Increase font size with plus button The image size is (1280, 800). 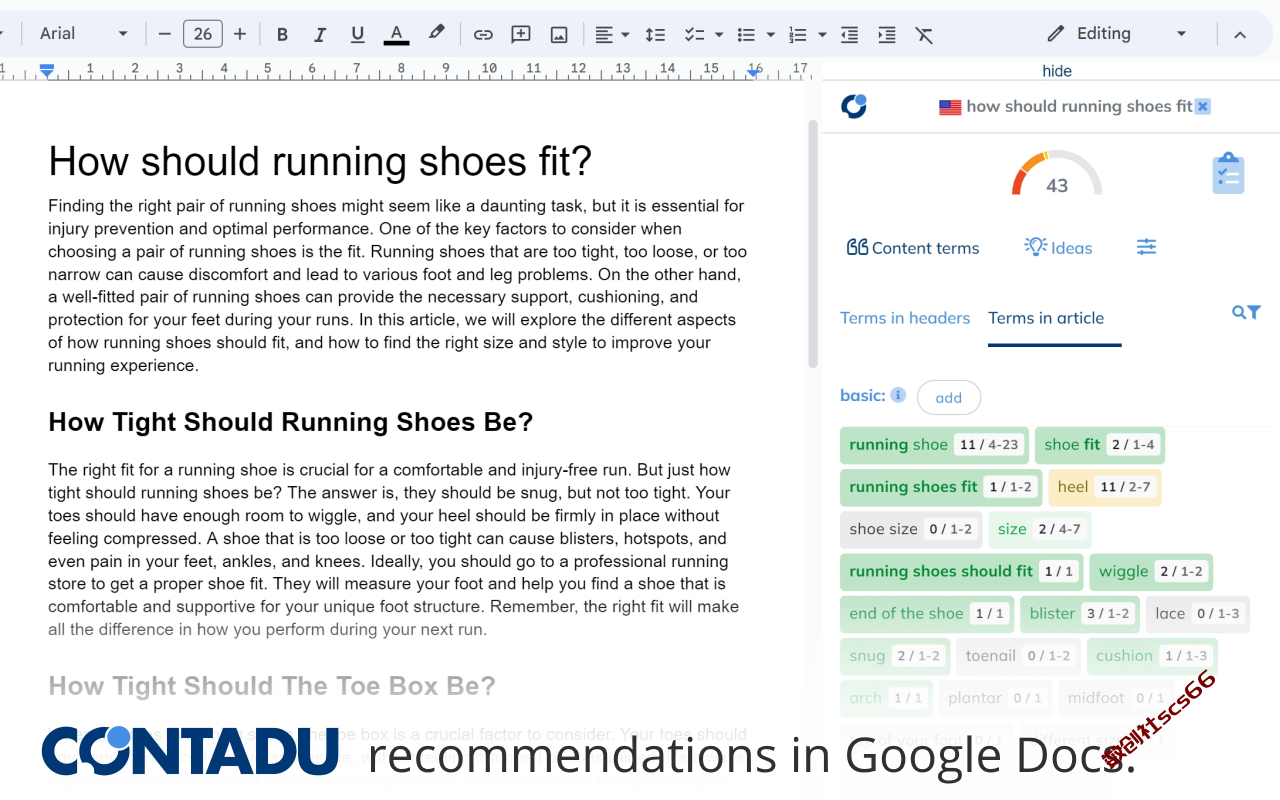240,34
